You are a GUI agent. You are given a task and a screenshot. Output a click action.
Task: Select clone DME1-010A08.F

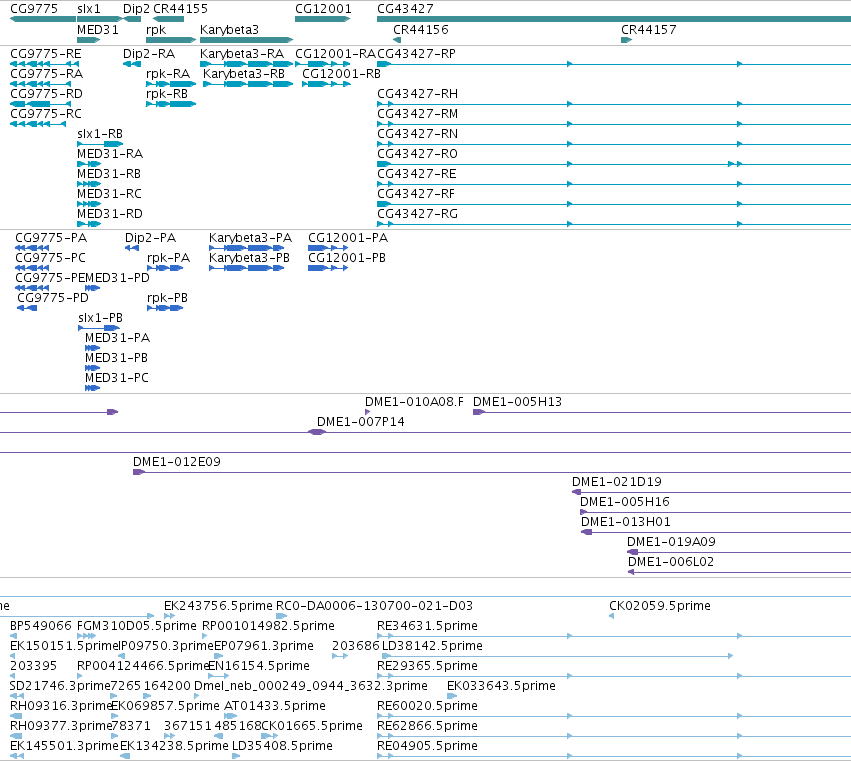(415, 402)
